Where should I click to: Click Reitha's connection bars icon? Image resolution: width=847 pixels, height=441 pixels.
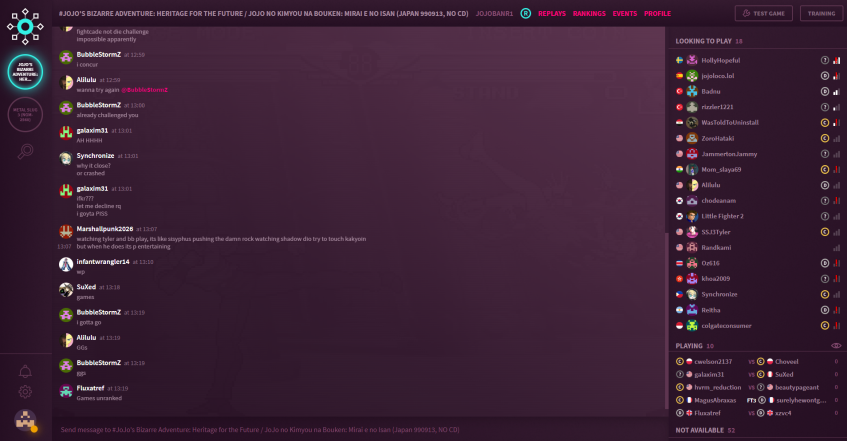click(x=836, y=310)
